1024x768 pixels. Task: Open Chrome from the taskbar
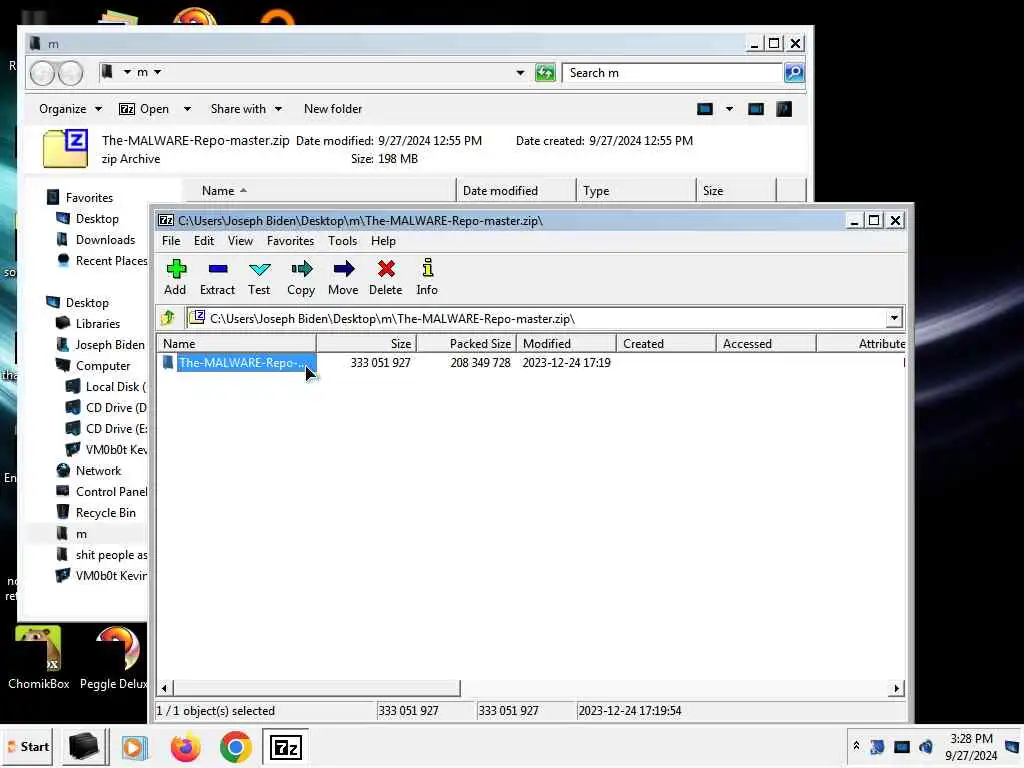point(236,747)
